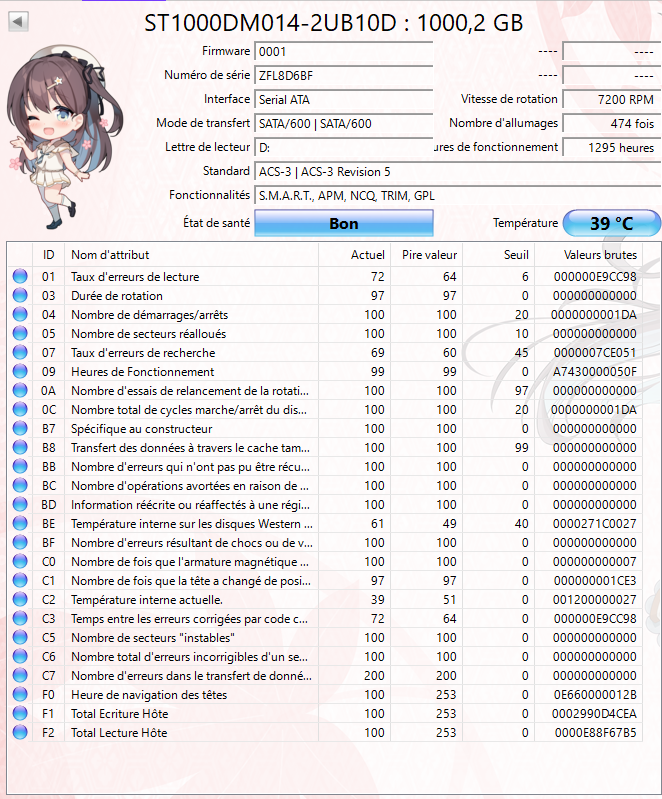This screenshot has width=662, height=799.
Task: Click status orb for attribute 0A
Action: pyautogui.click(x=20, y=391)
